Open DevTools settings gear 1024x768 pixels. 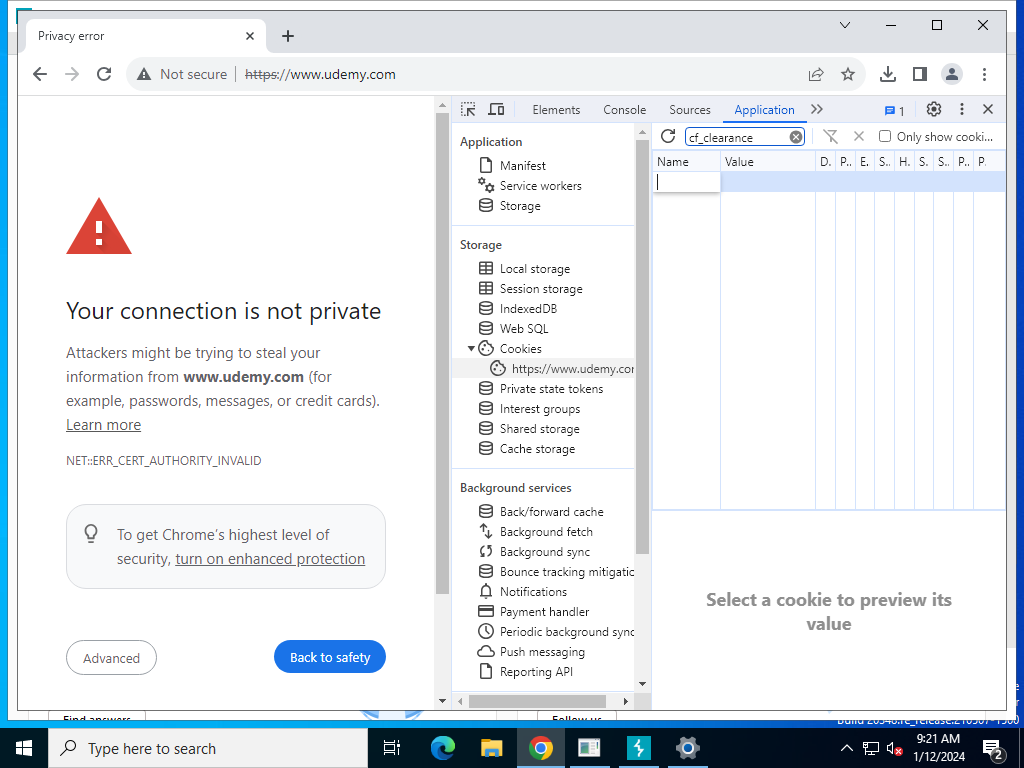point(934,109)
